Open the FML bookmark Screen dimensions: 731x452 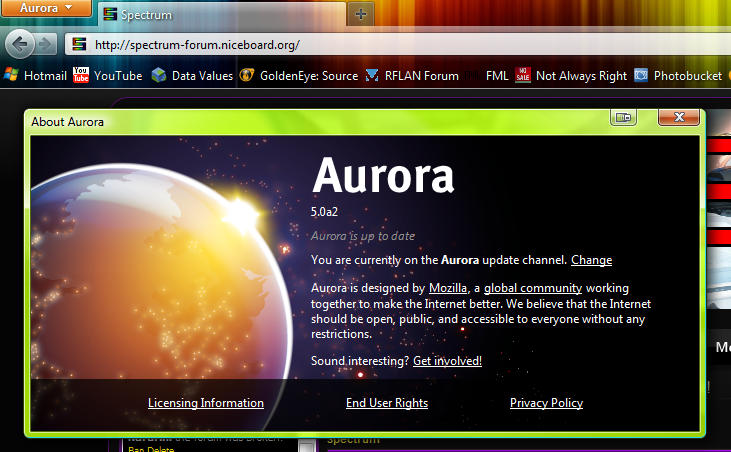pos(487,75)
